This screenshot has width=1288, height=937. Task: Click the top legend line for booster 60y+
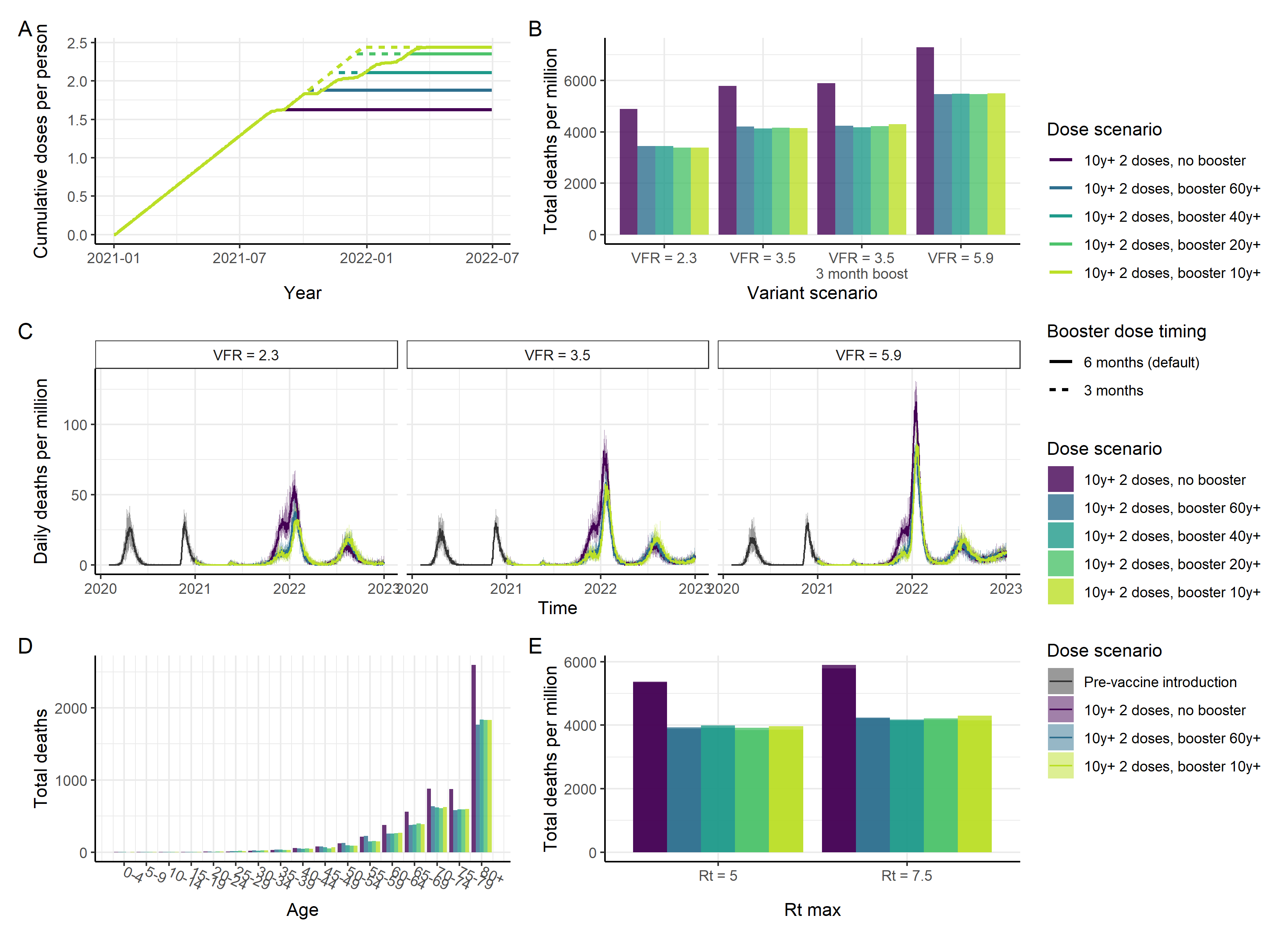[1060, 188]
